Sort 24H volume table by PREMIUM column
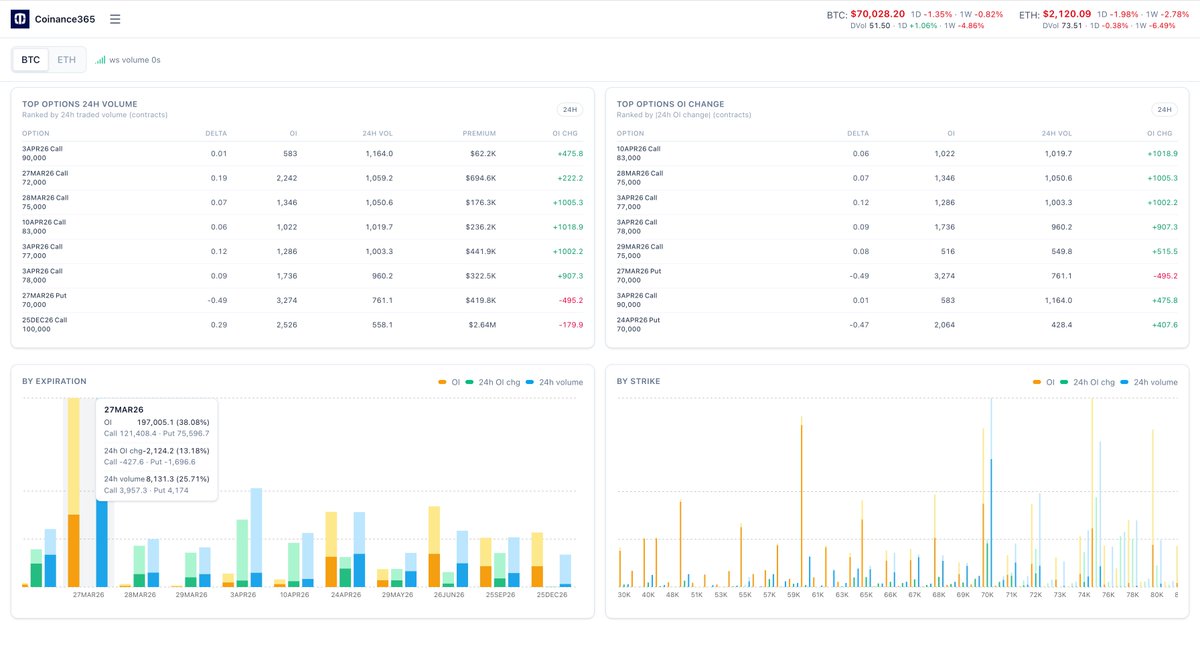Screen dimensions: 1200x646 (x=479, y=133)
